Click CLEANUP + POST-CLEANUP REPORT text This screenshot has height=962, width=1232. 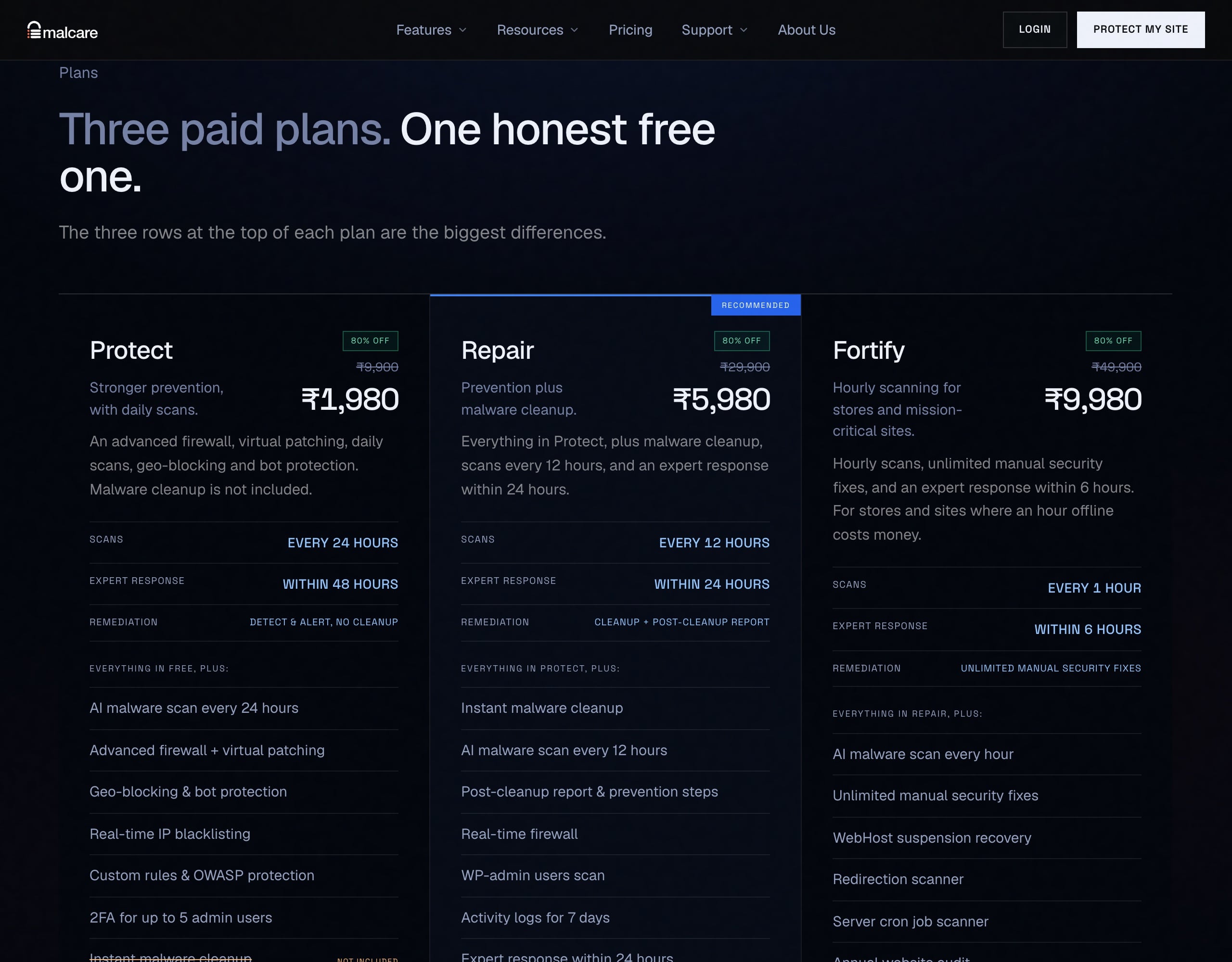(682, 622)
